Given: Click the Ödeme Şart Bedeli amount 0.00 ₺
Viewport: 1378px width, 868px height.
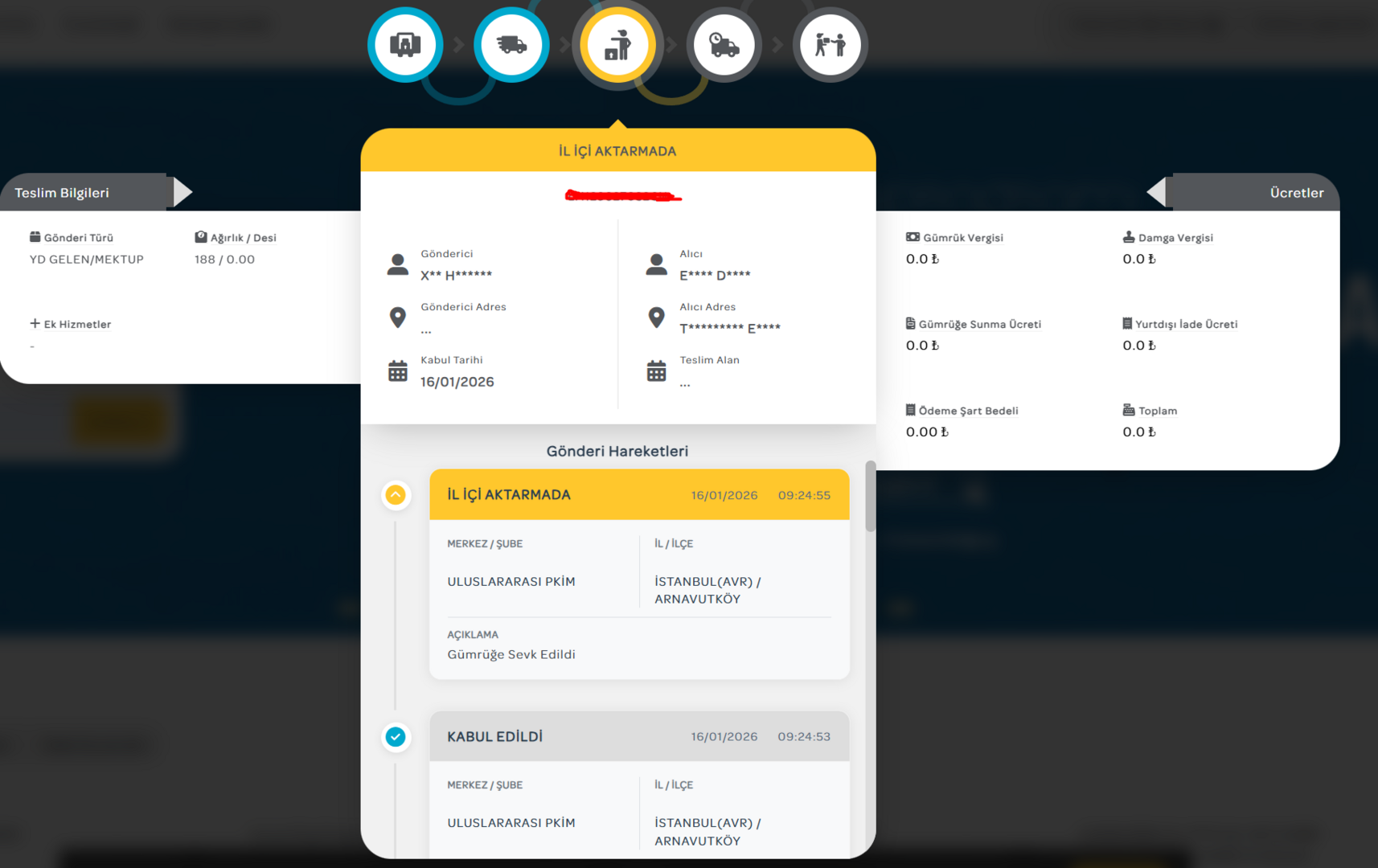Looking at the screenshot, I should [x=927, y=432].
